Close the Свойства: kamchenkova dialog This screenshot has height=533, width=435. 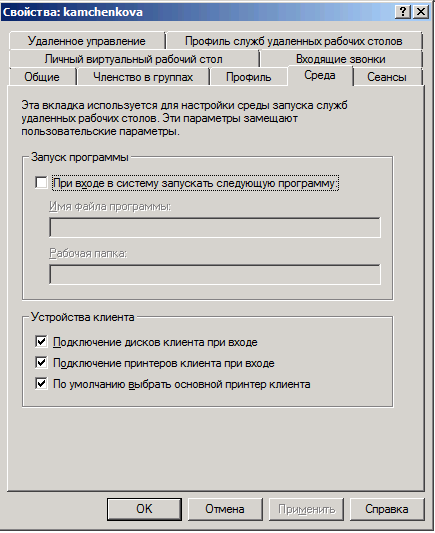pyautogui.click(x=421, y=12)
